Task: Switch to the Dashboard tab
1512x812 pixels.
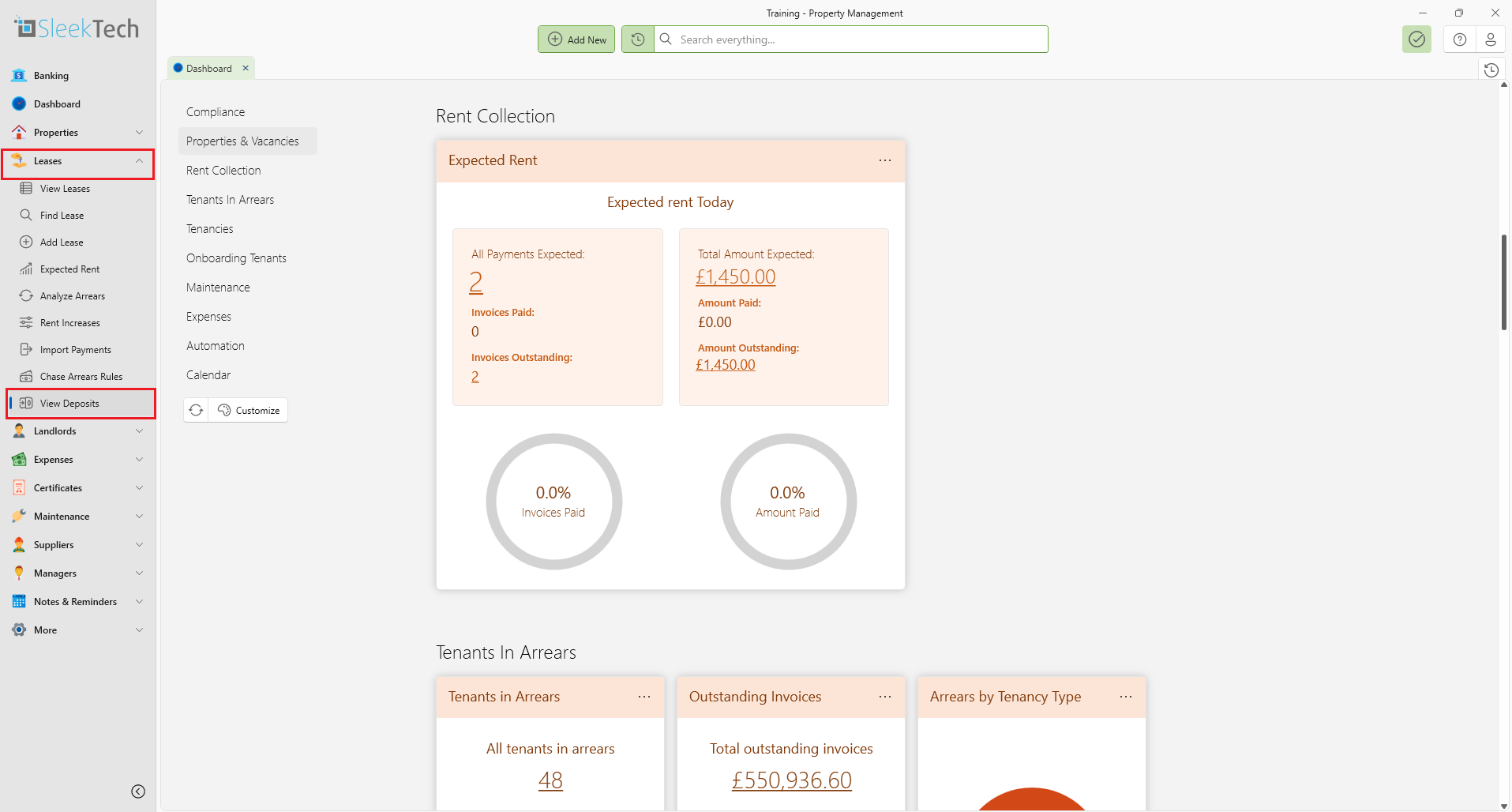Action: (209, 69)
